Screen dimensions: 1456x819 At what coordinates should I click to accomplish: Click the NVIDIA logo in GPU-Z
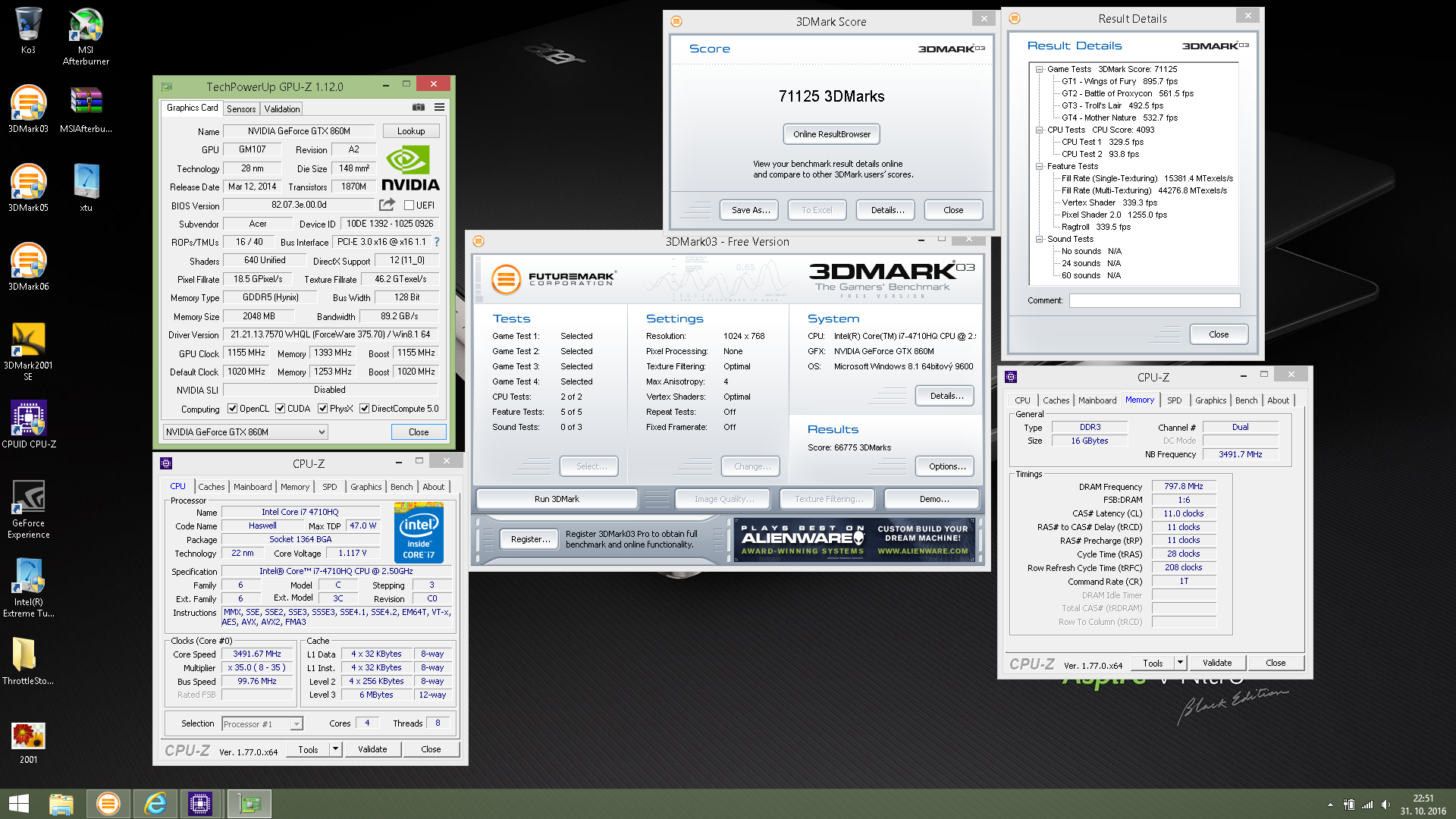pyautogui.click(x=410, y=168)
